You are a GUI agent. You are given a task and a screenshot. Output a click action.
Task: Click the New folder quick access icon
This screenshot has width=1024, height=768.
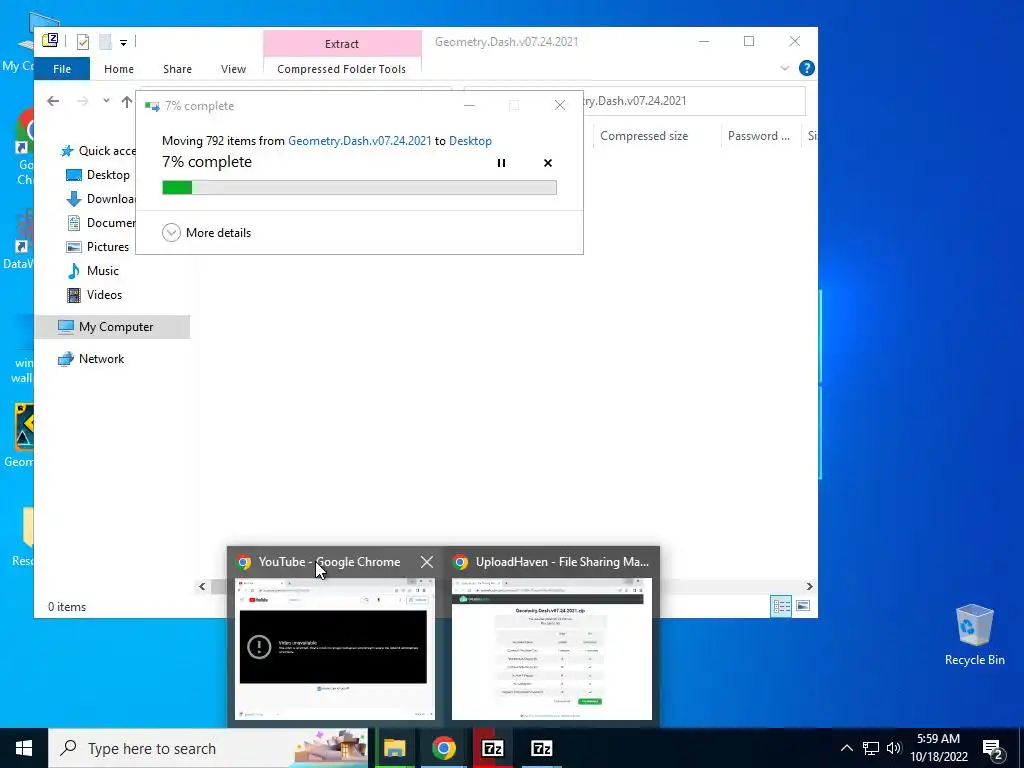(105, 42)
